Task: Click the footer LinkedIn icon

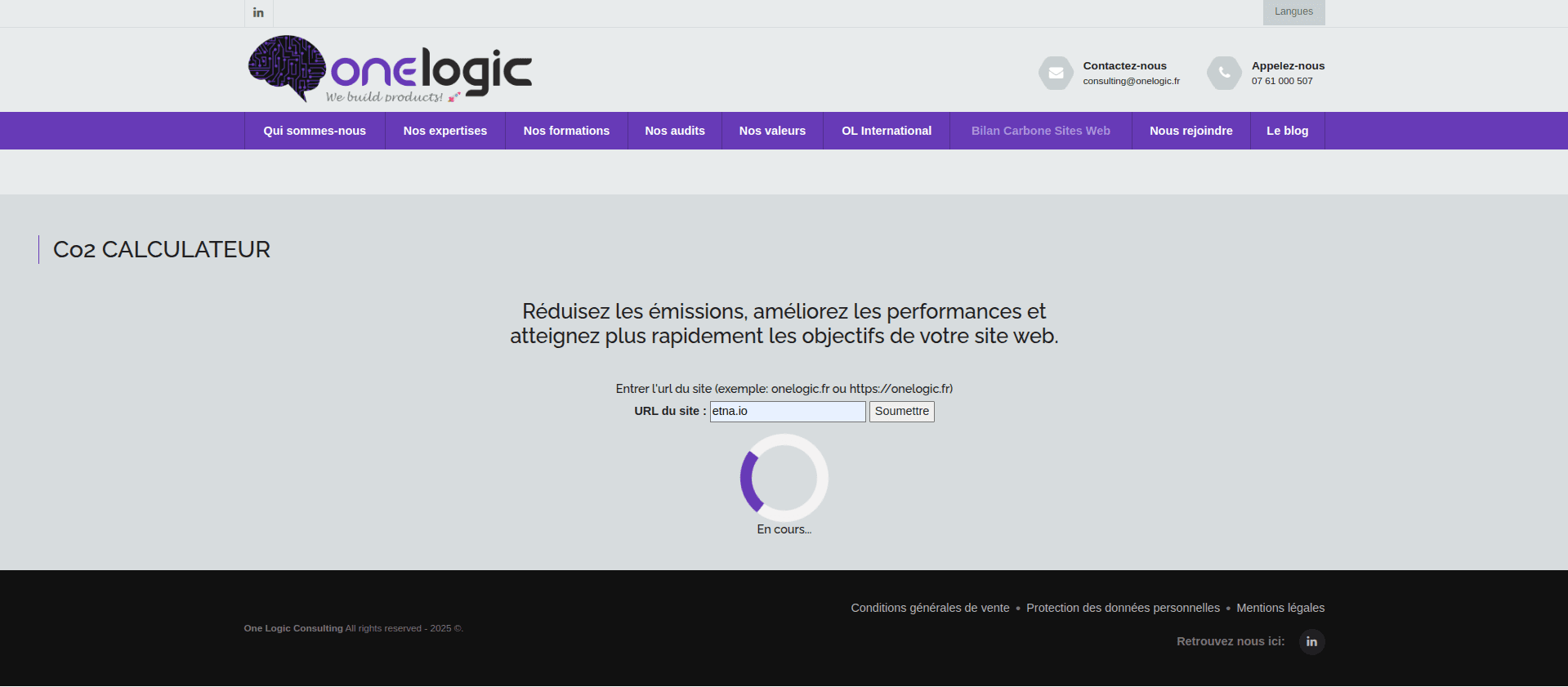Action: [1311, 642]
